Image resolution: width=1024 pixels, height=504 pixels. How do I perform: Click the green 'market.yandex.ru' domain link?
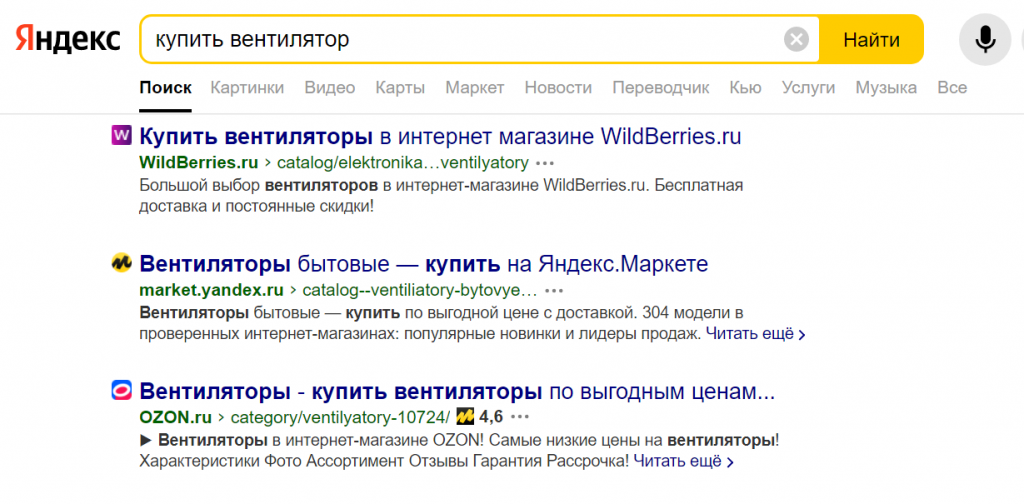[x=212, y=289]
